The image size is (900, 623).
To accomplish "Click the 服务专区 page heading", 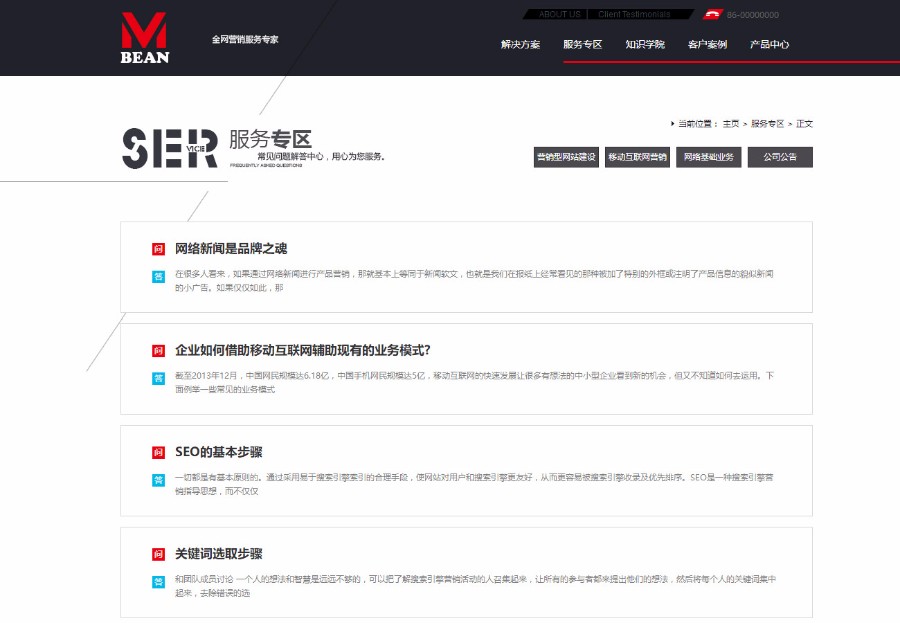I will (270, 139).
